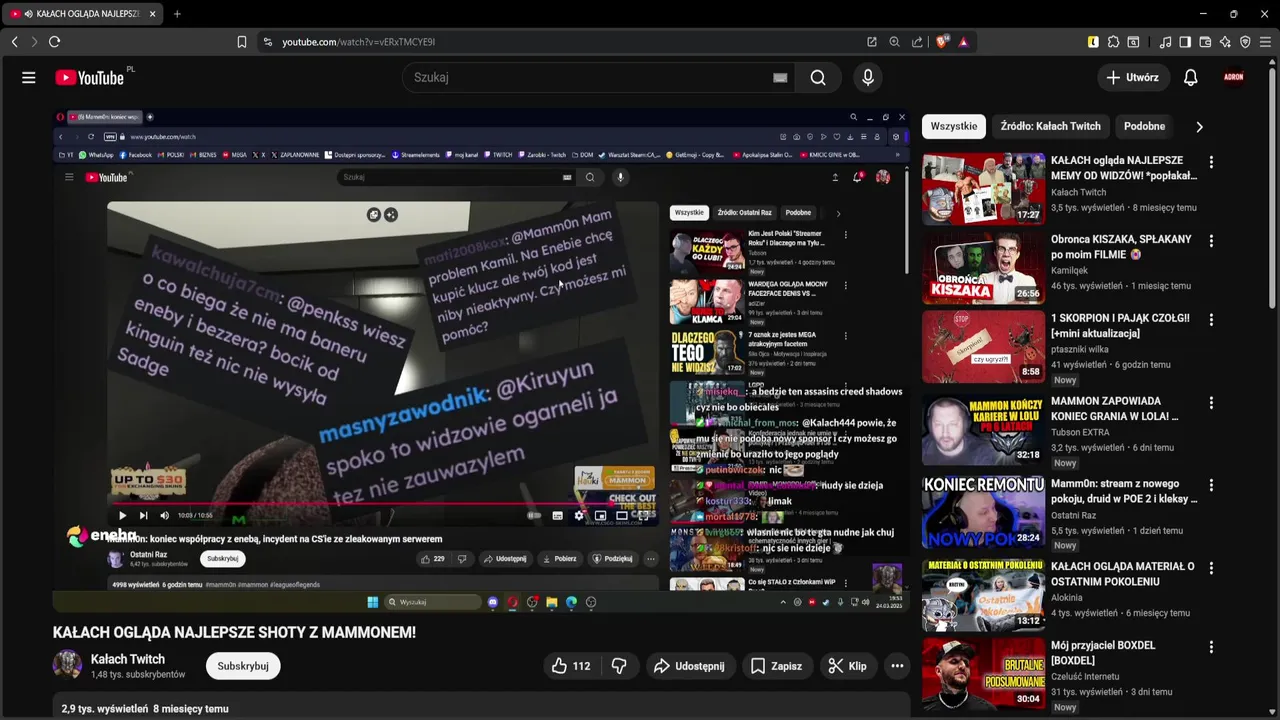Open options for Mój przyjaciel BOXDEL video
The image size is (1280, 720).
click(1211, 647)
